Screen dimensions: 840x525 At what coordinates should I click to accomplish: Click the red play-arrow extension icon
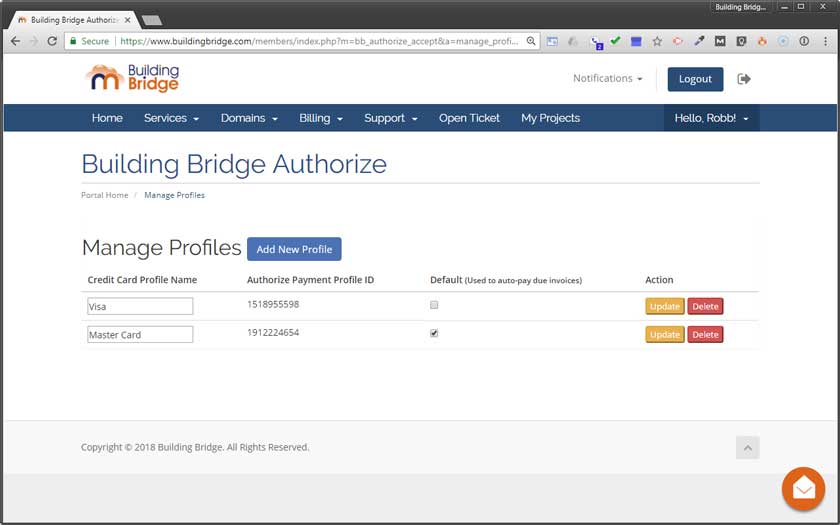tap(678, 41)
